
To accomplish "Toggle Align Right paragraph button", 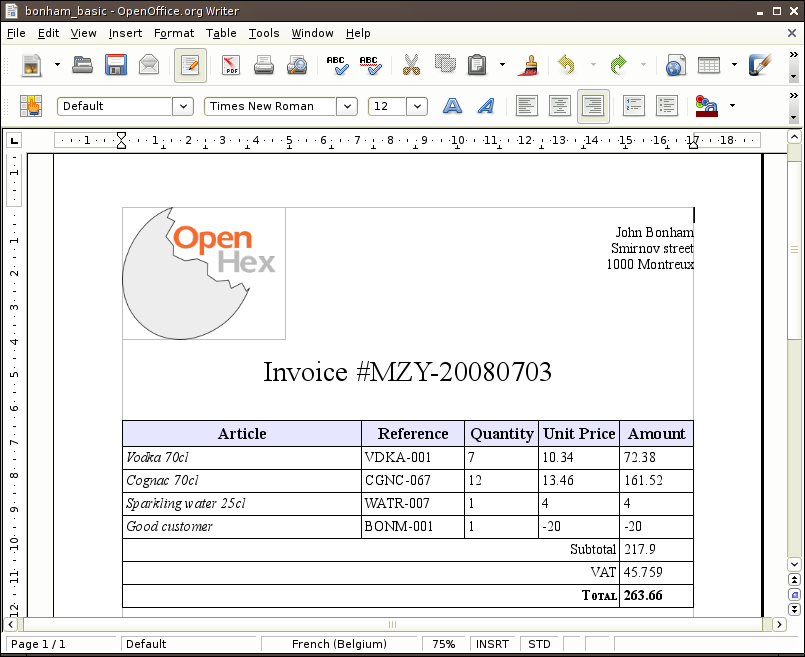I will [x=593, y=106].
